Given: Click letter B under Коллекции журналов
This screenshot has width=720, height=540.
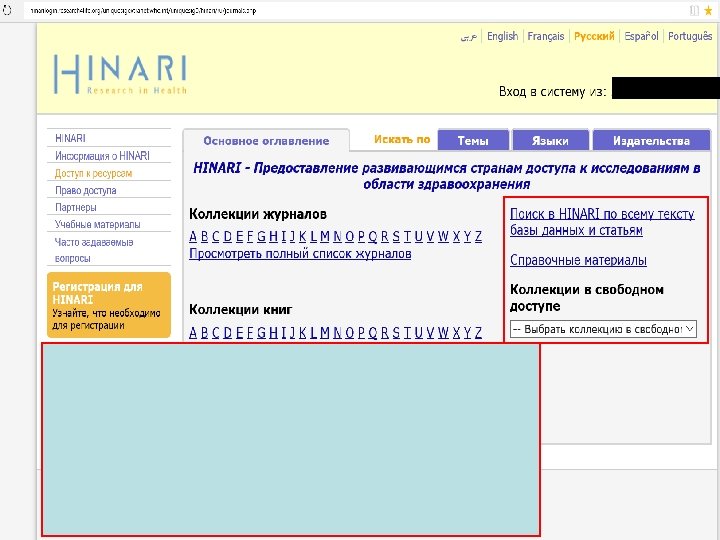Looking at the screenshot, I should pyautogui.click(x=204, y=236).
